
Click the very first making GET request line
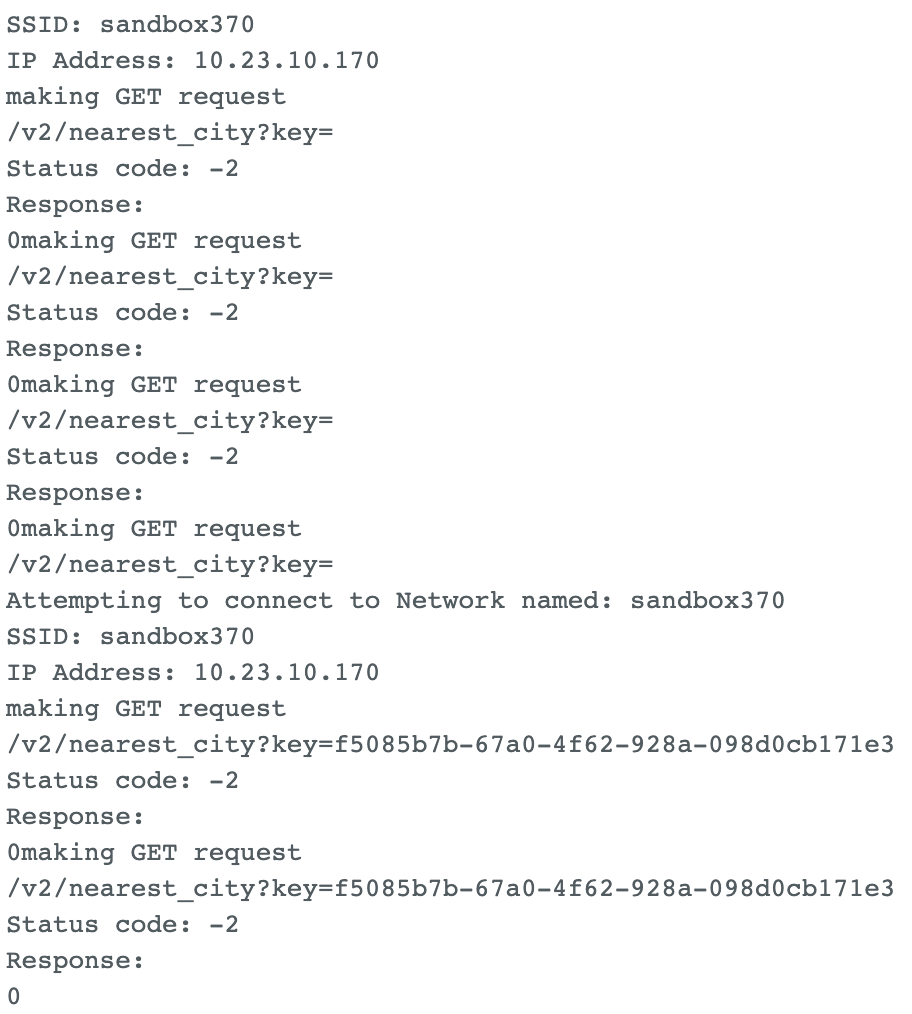click(146, 96)
